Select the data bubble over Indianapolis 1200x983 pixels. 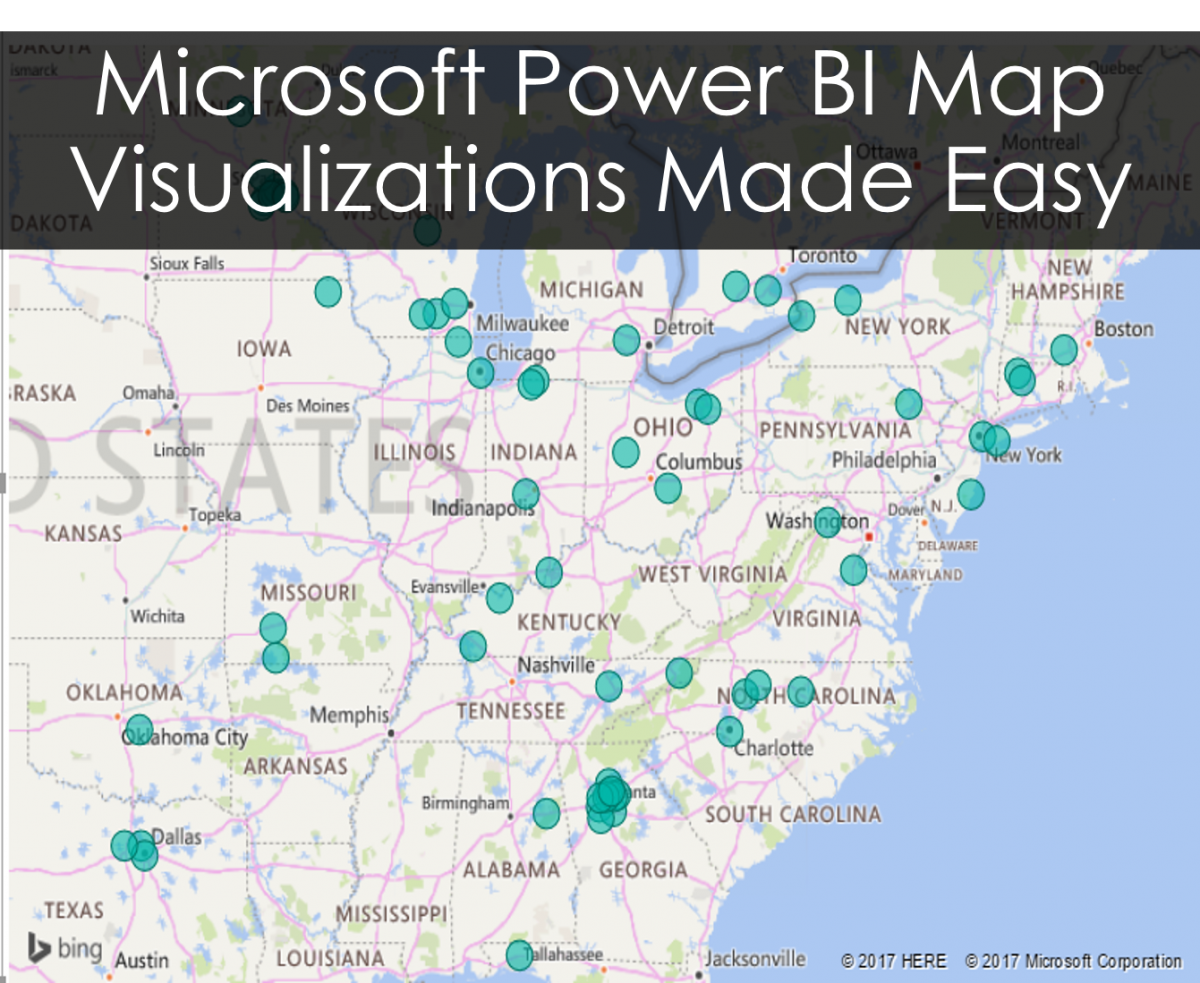pos(526,494)
